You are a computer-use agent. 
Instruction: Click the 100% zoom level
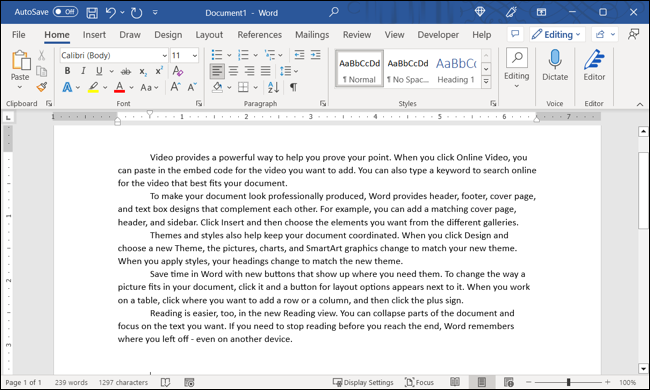click(x=627, y=382)
